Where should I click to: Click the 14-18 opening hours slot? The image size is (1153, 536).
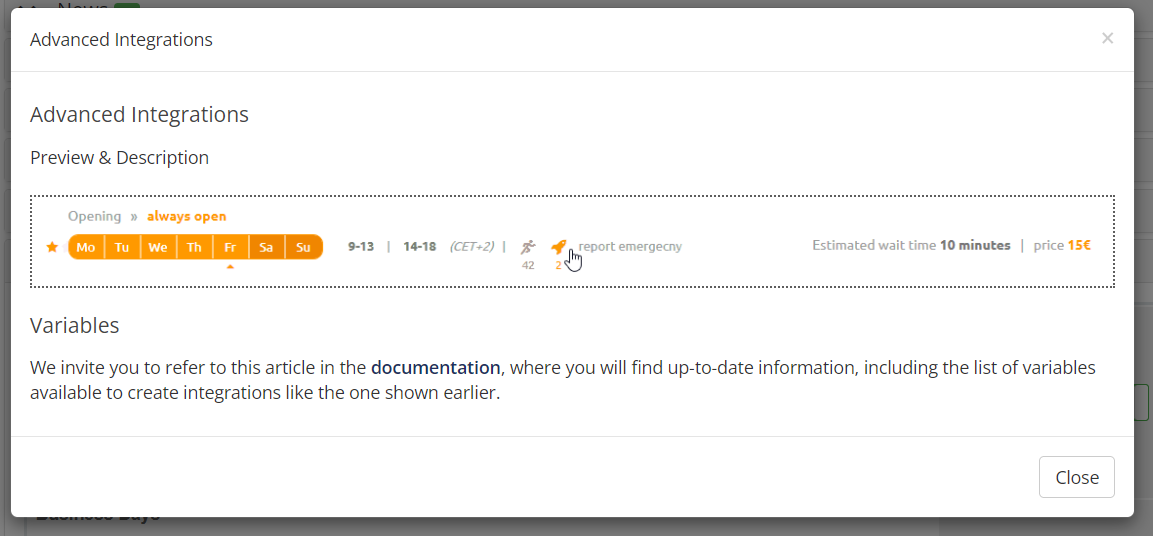point(420,246)
